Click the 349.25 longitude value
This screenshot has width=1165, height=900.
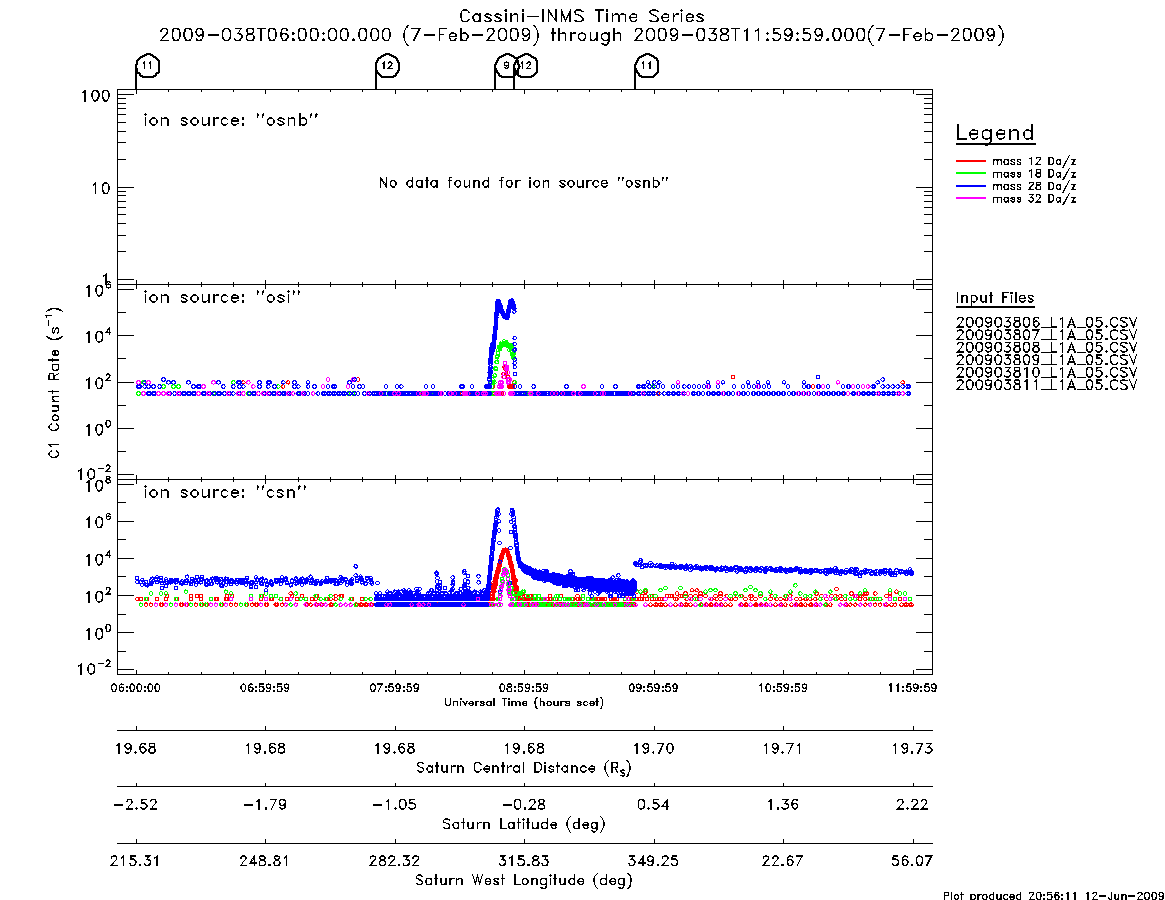653,861
